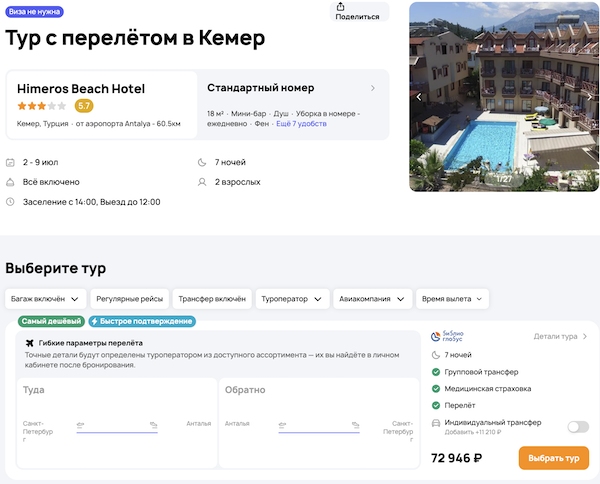Enable the Индивидуальный трансфер switch
600x484 pixels.
coord(578,427)
